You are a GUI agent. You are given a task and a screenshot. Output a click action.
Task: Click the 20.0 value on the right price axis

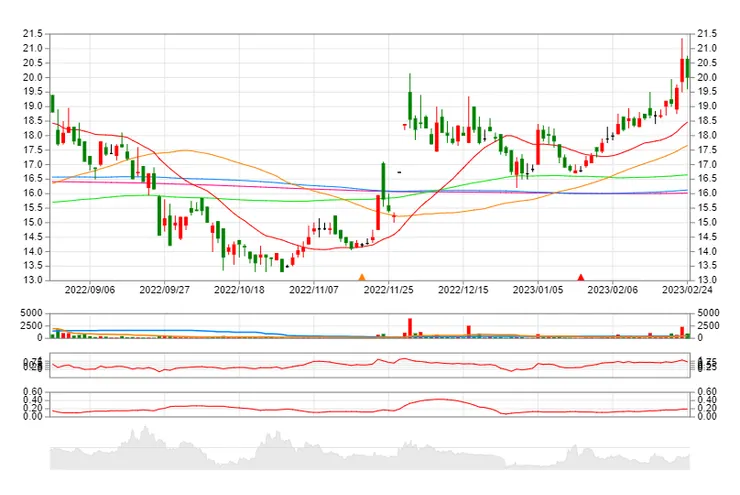tap(706, 77)
